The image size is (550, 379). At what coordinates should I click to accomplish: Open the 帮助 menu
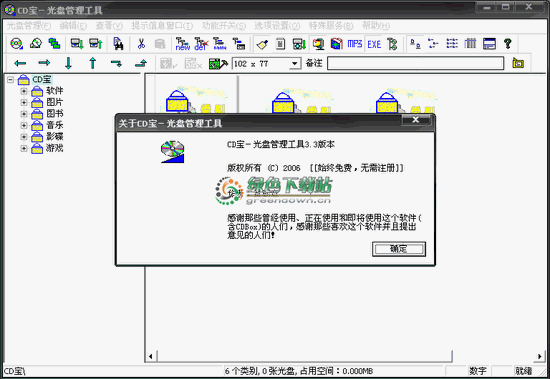click(x=376, y=26)
